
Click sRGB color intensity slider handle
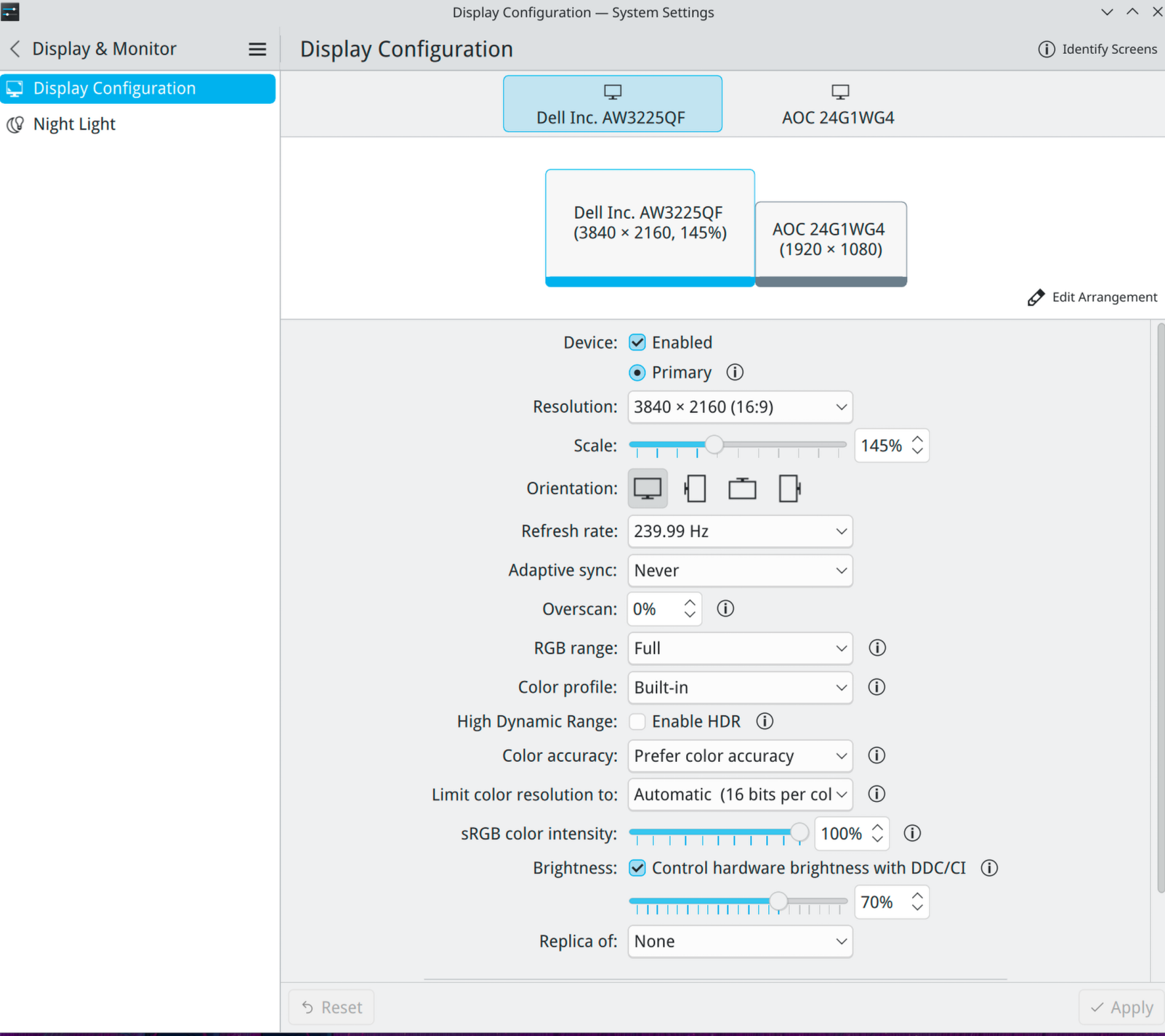(x=799, y=832)
